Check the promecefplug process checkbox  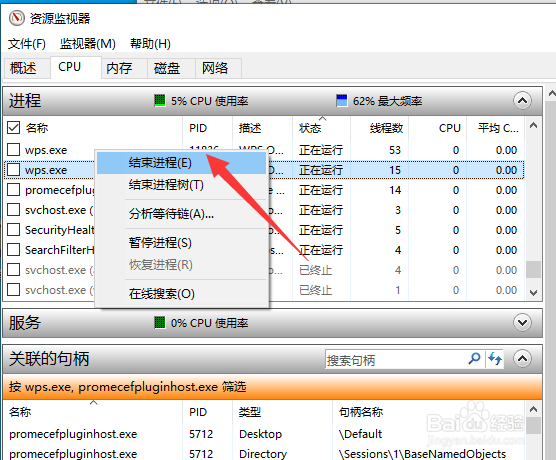point(13,190)
